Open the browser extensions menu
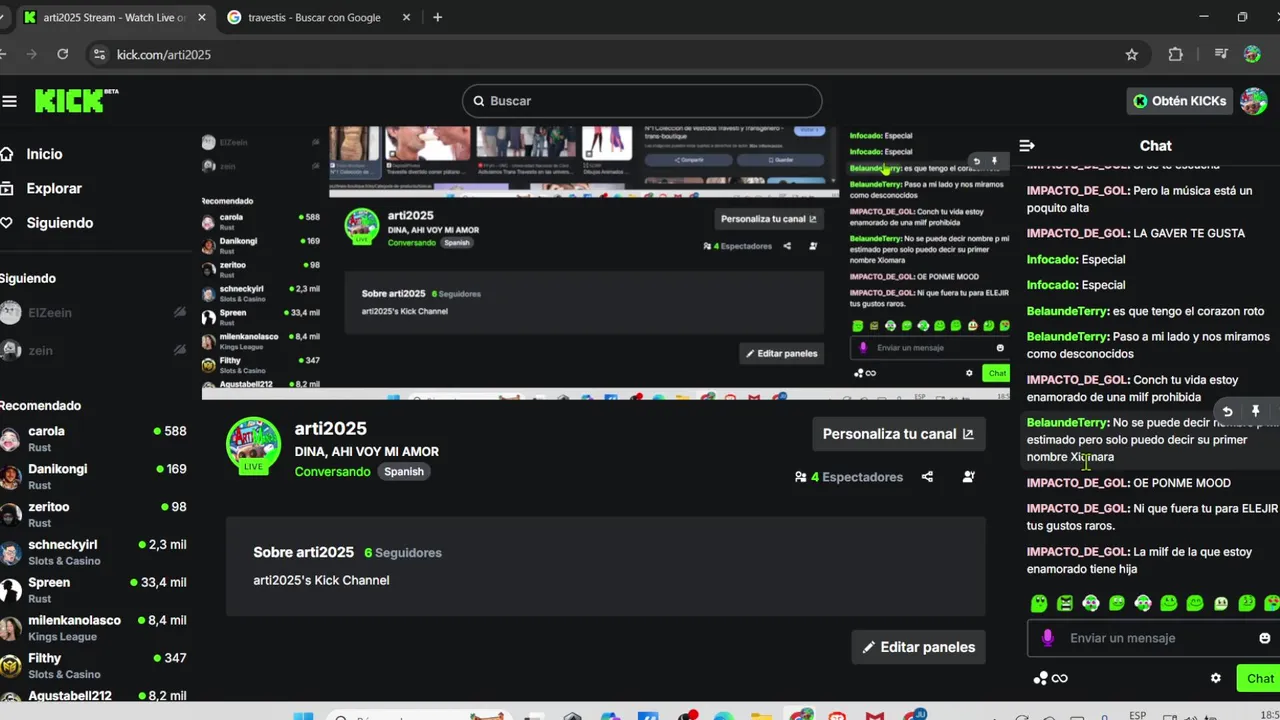Viewport: 1280px width, 720px height. [1176, 55]
